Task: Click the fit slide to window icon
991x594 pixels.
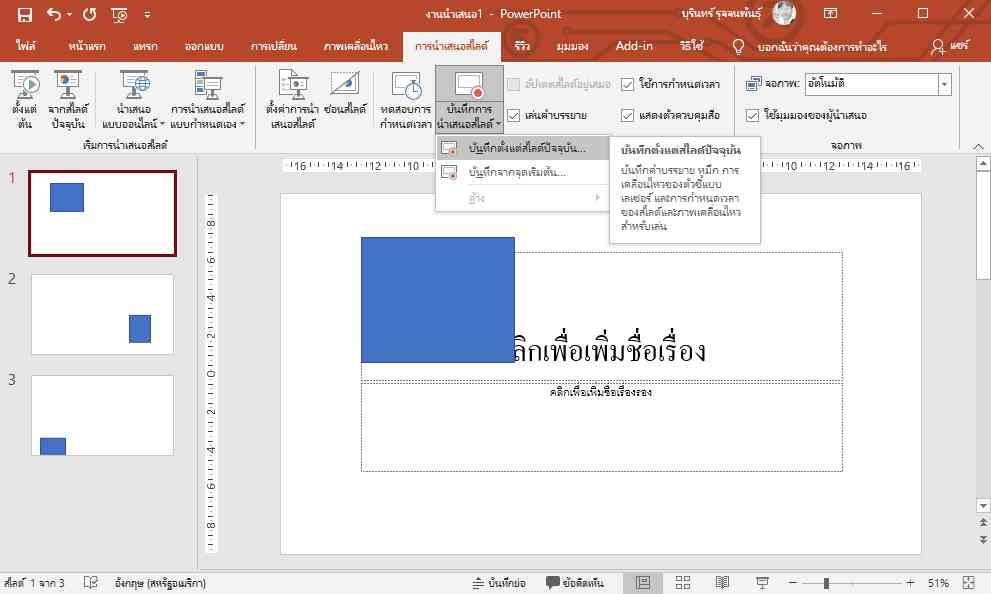Action: [968, 583]
